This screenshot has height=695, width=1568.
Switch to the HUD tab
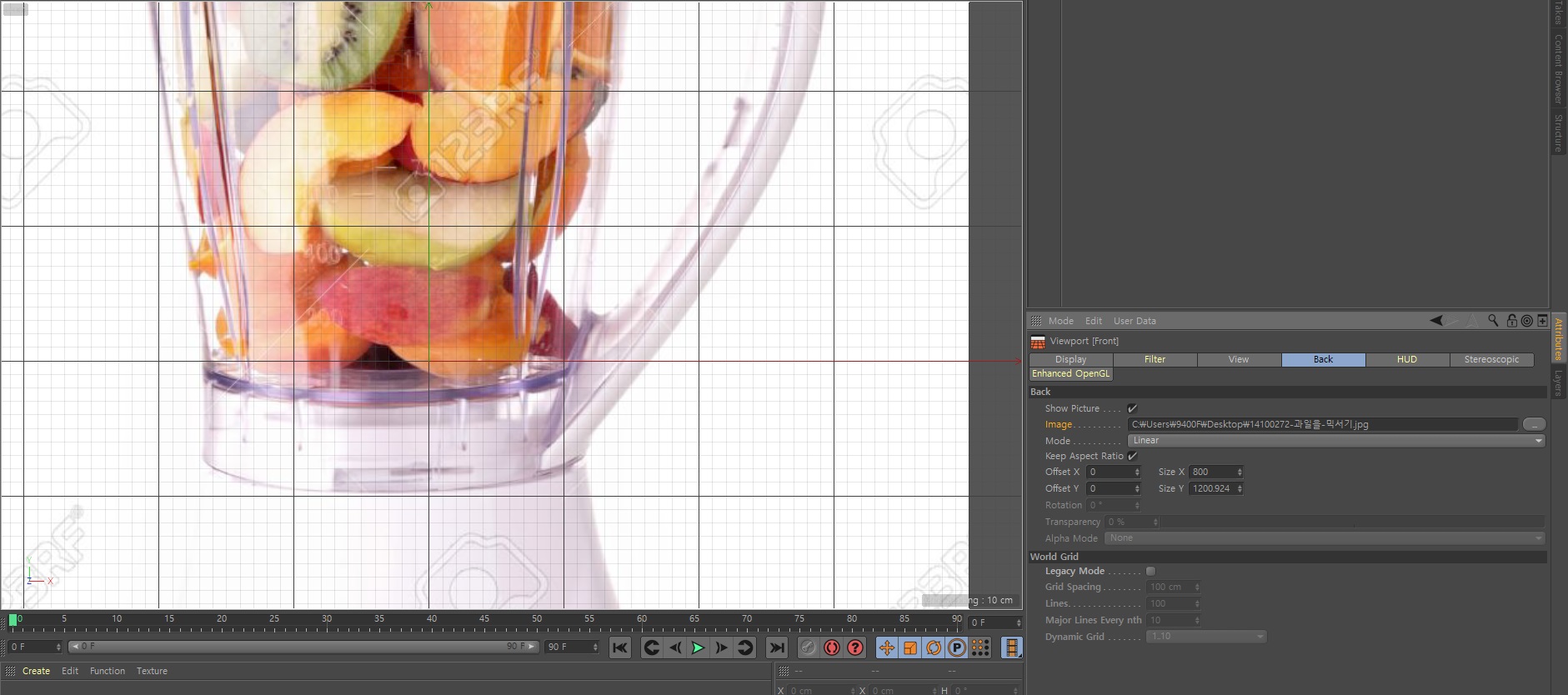point(1407,359)
